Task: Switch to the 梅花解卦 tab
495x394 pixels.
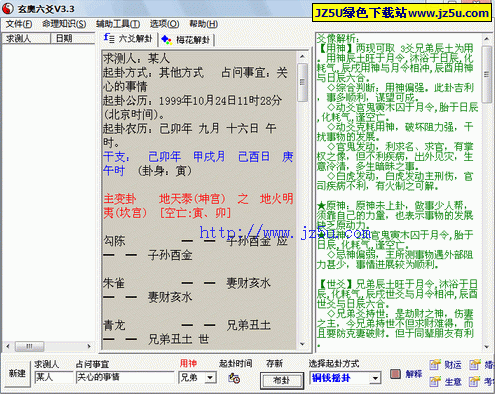Action: point(186,40)
